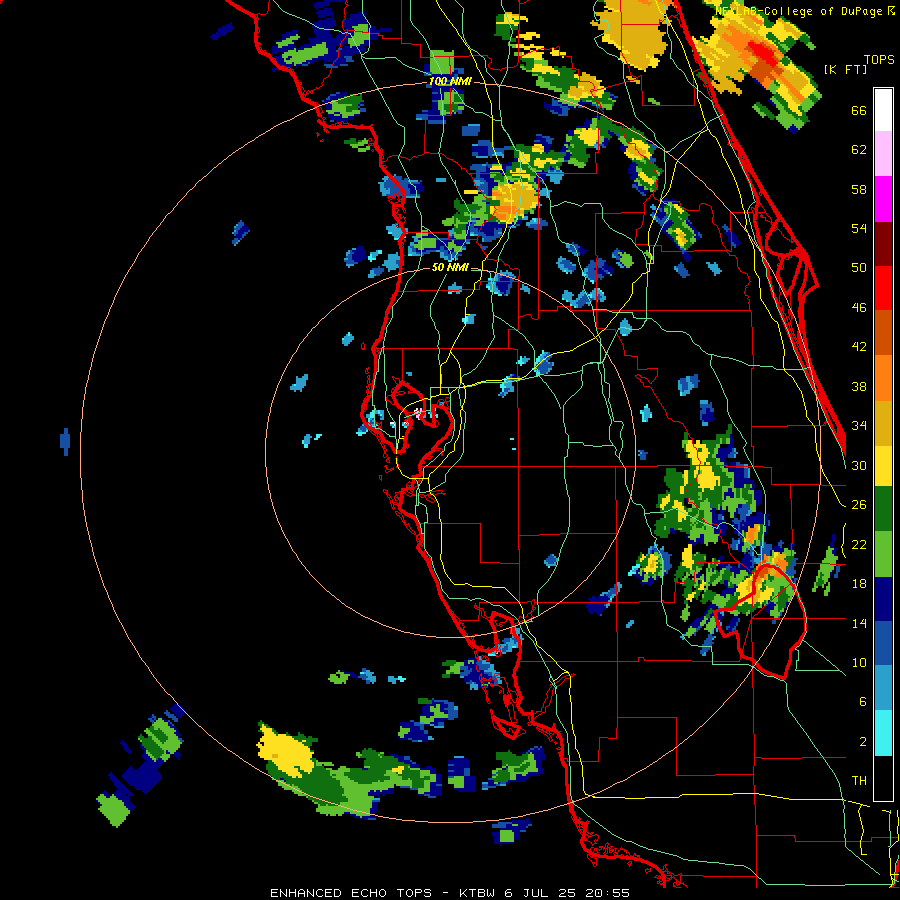Select the "62" scale label
The image size is (900, 900).
tap(859, 150)
